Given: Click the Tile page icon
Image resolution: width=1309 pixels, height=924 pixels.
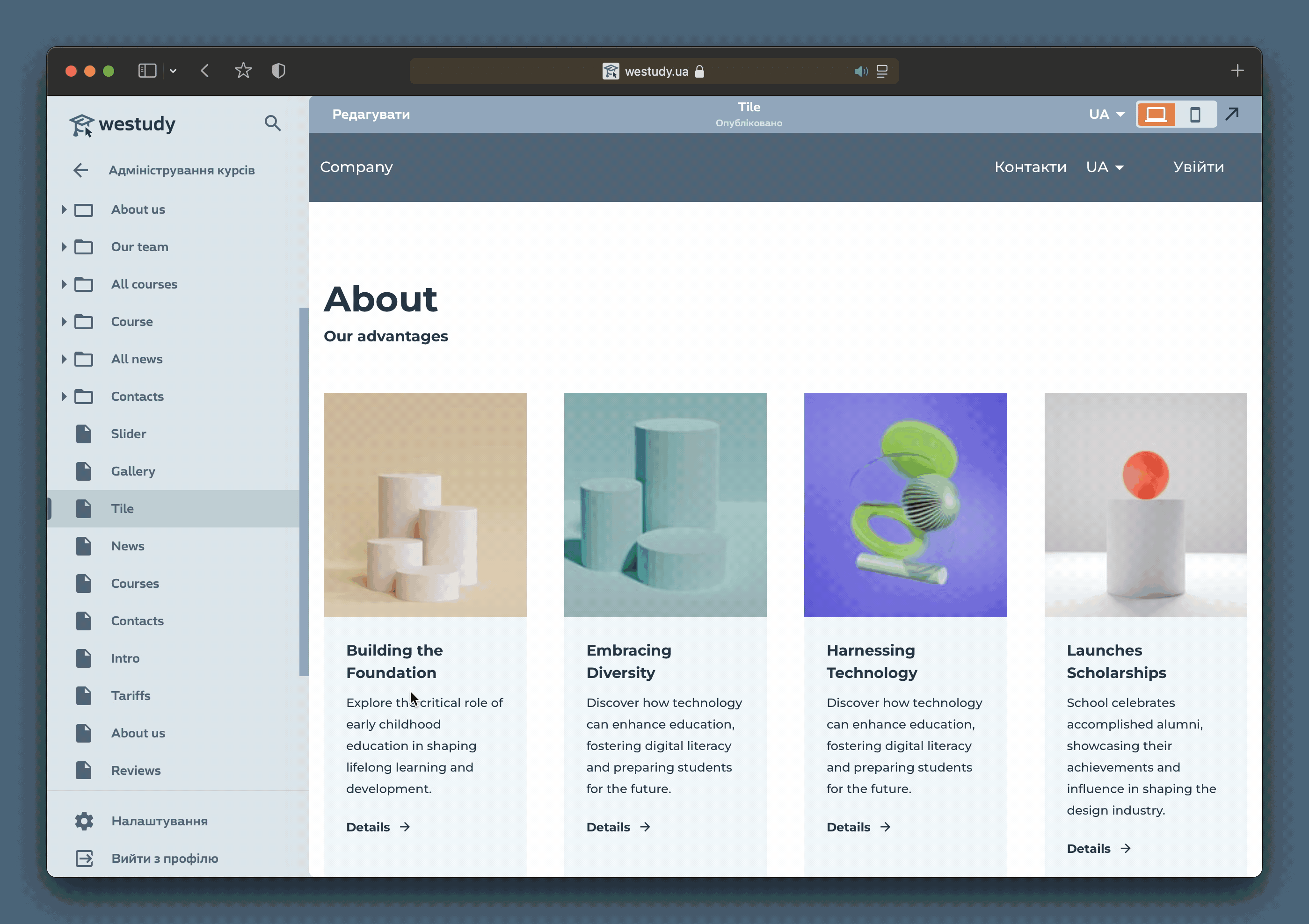Looking at the screenshot, I should (84, 509).
